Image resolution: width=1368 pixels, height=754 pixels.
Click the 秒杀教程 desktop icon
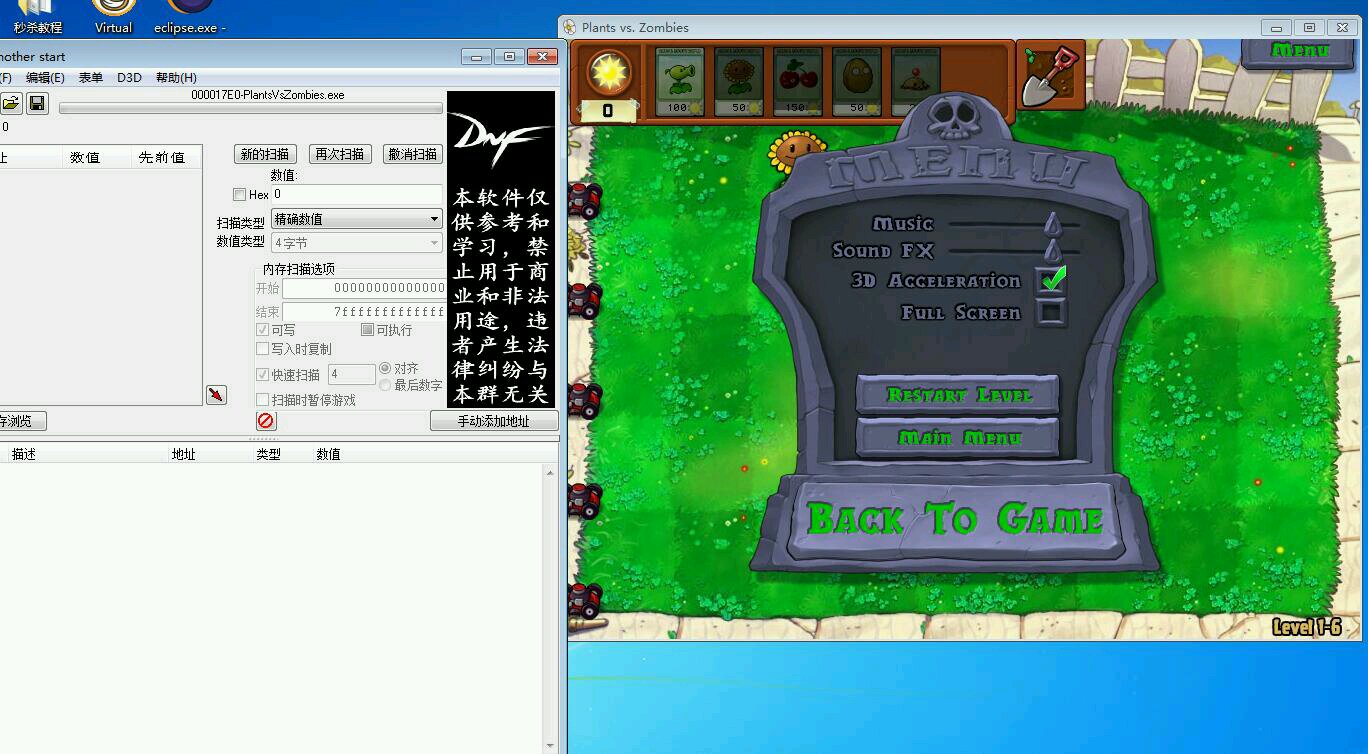click(37, 18)
